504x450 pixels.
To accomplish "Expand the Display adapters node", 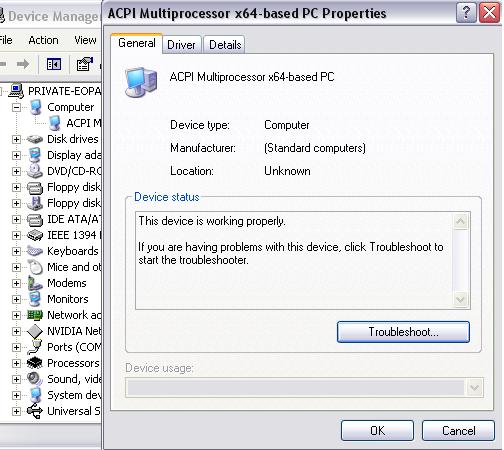I will pyautogui.click(x=16, y=155).
